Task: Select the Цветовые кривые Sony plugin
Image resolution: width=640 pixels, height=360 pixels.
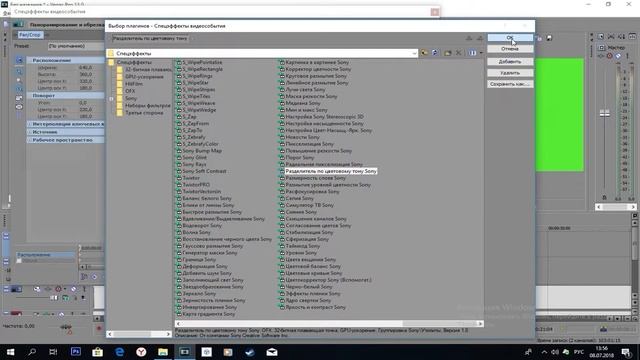Action: [313, 273]
